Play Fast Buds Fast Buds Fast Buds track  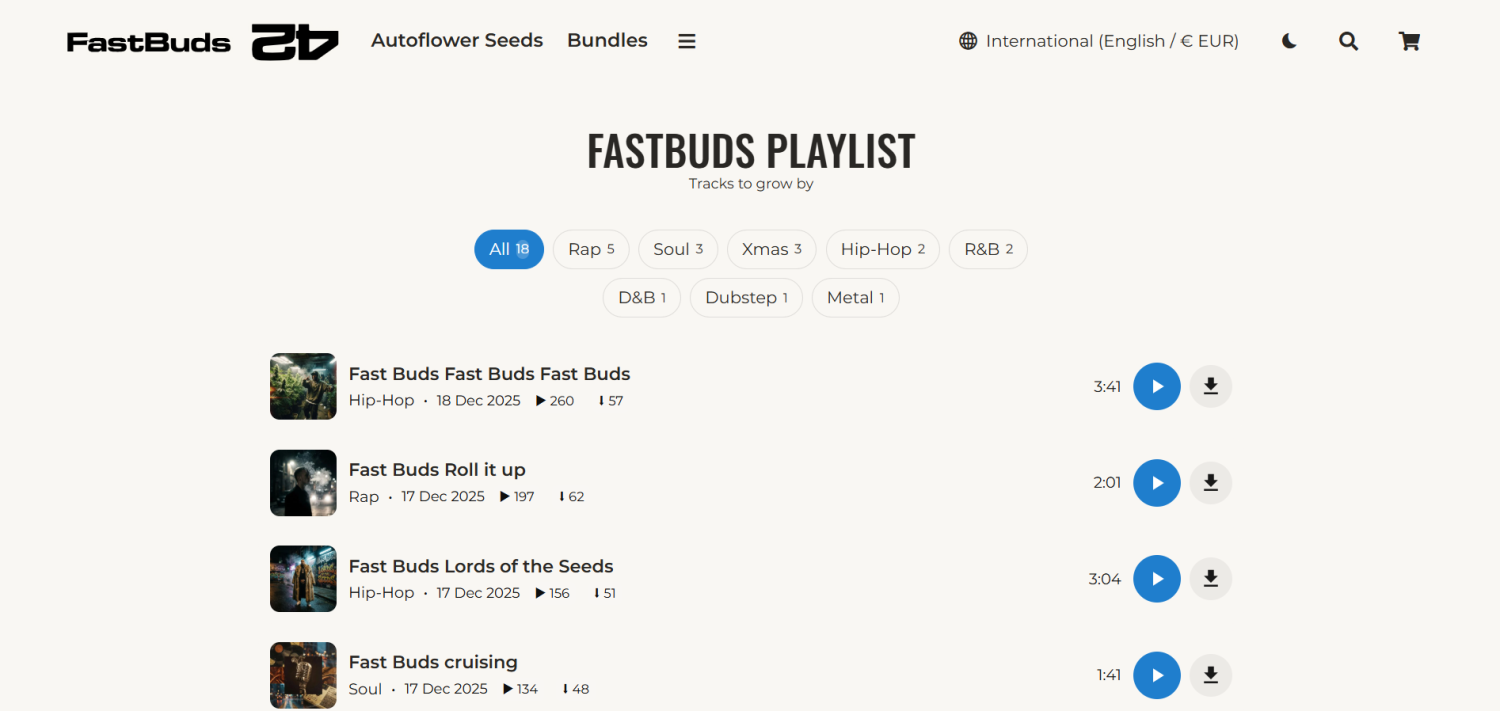pyautogui.click(x=1156, y=386)
